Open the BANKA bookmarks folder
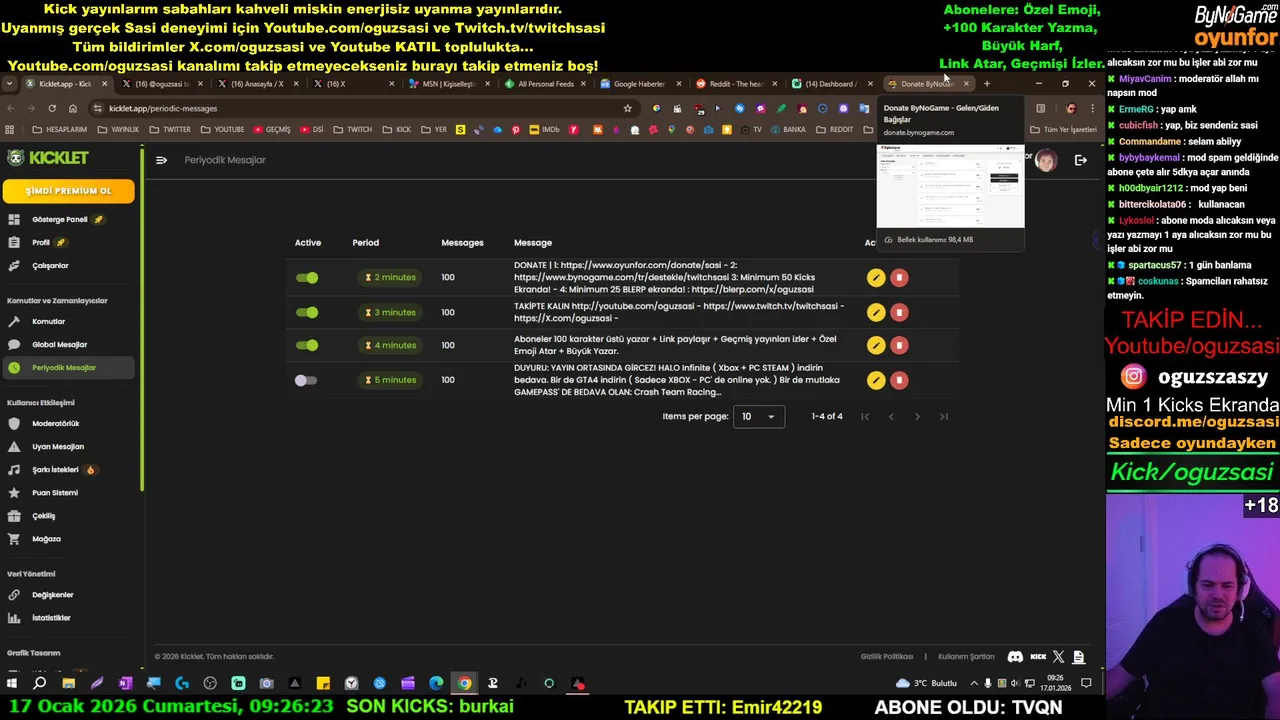This screenshot has height=720, width=1280. (x=788, y=130)
